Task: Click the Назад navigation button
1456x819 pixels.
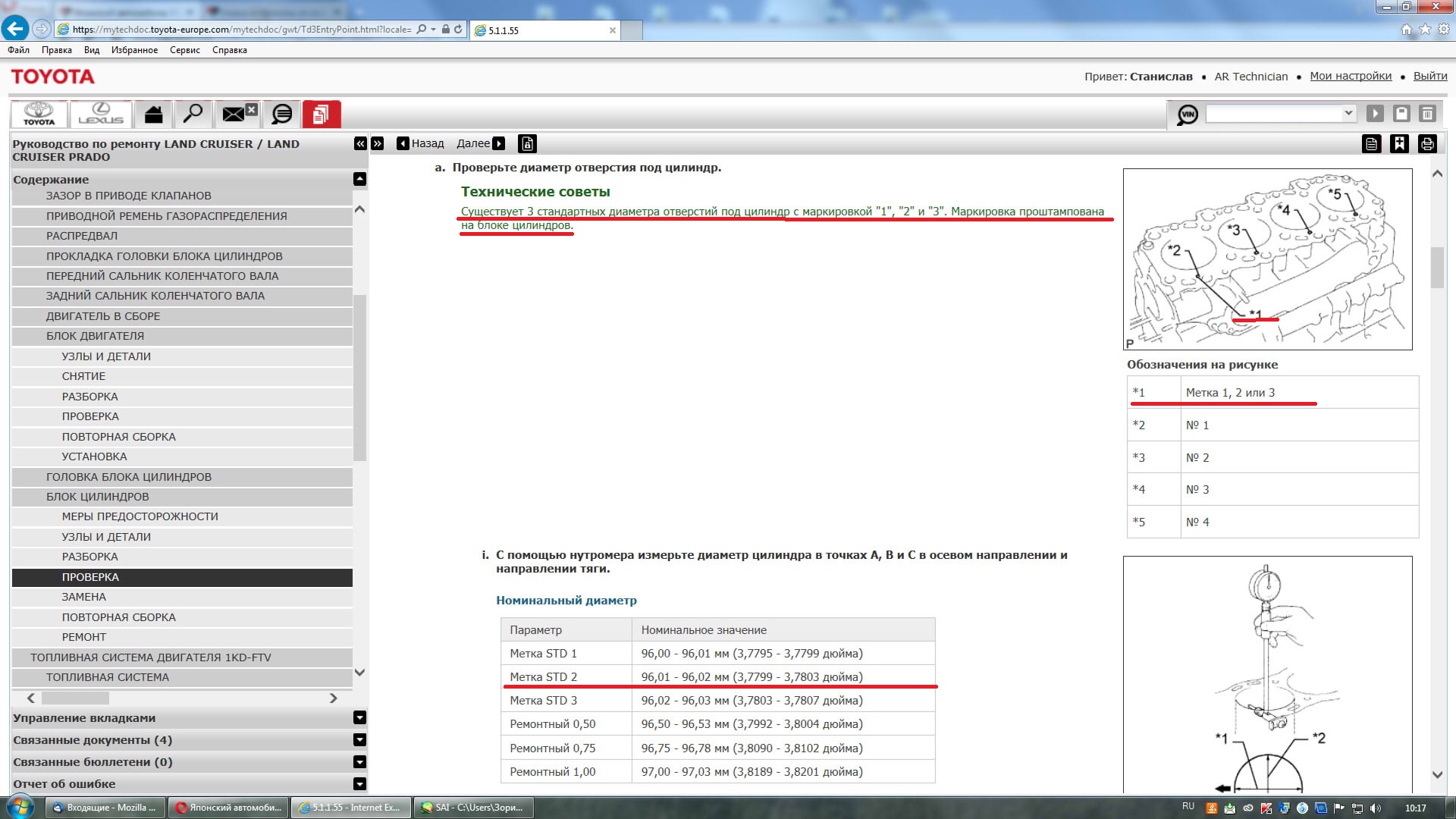Action: coord(421,143)
